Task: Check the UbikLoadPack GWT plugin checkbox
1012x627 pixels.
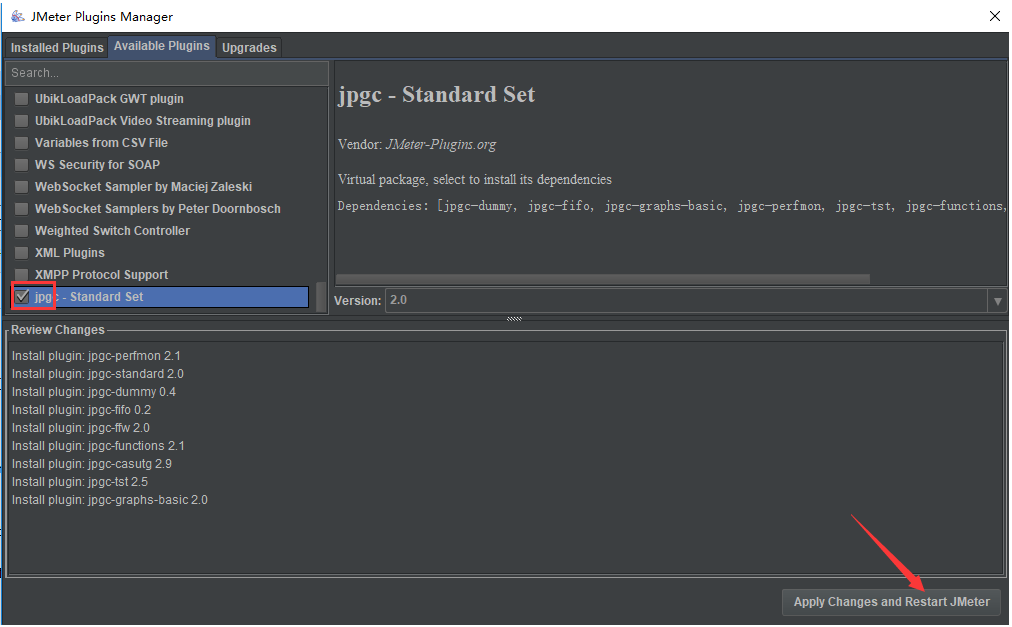Action: coord(22,99)
